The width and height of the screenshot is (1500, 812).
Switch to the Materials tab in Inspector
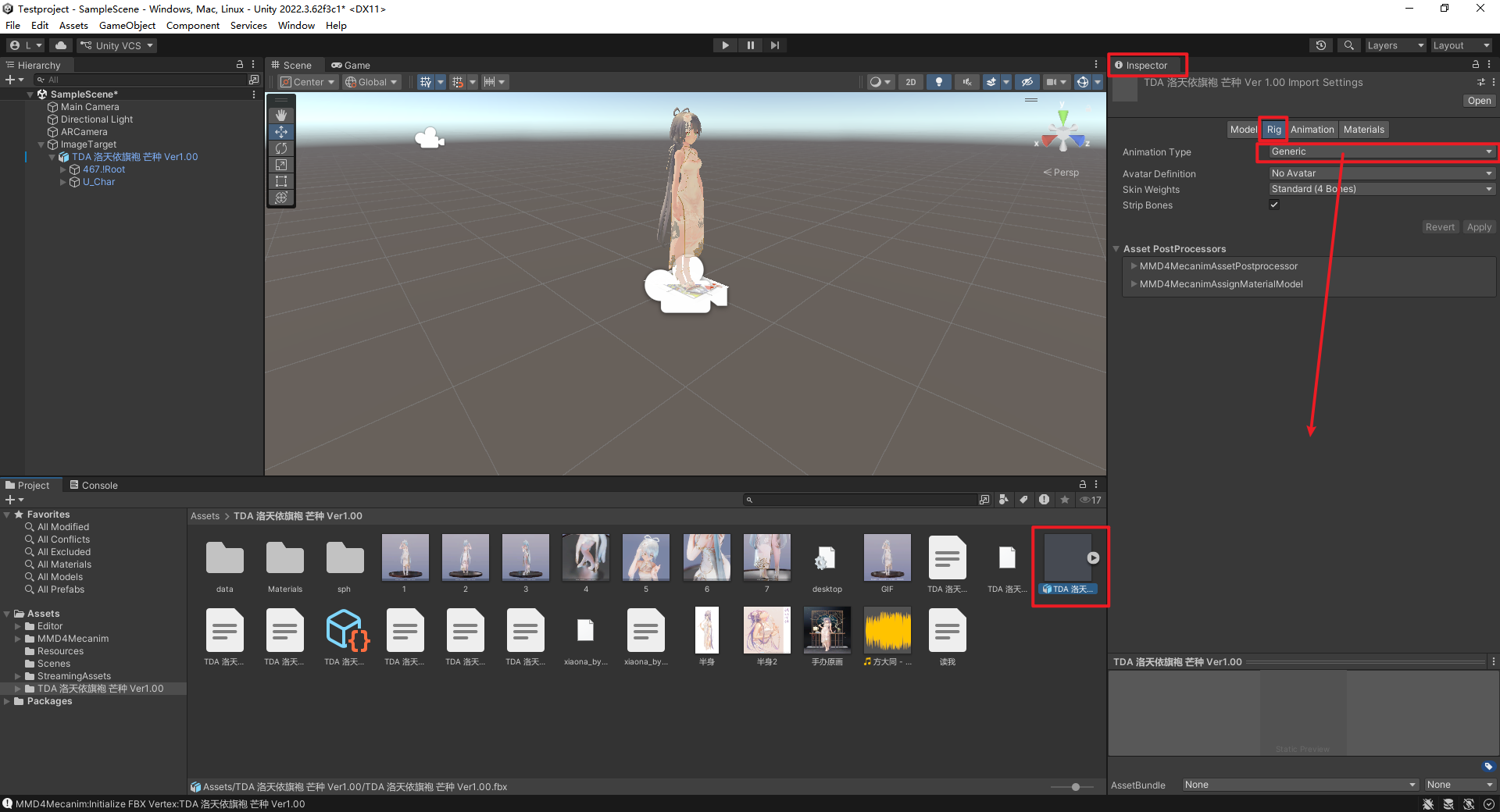click(x=1364, y=130)
